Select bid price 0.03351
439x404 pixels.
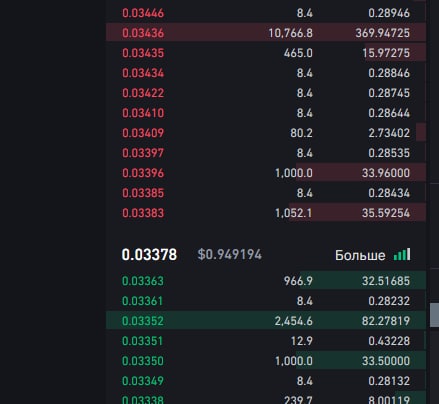142,341
